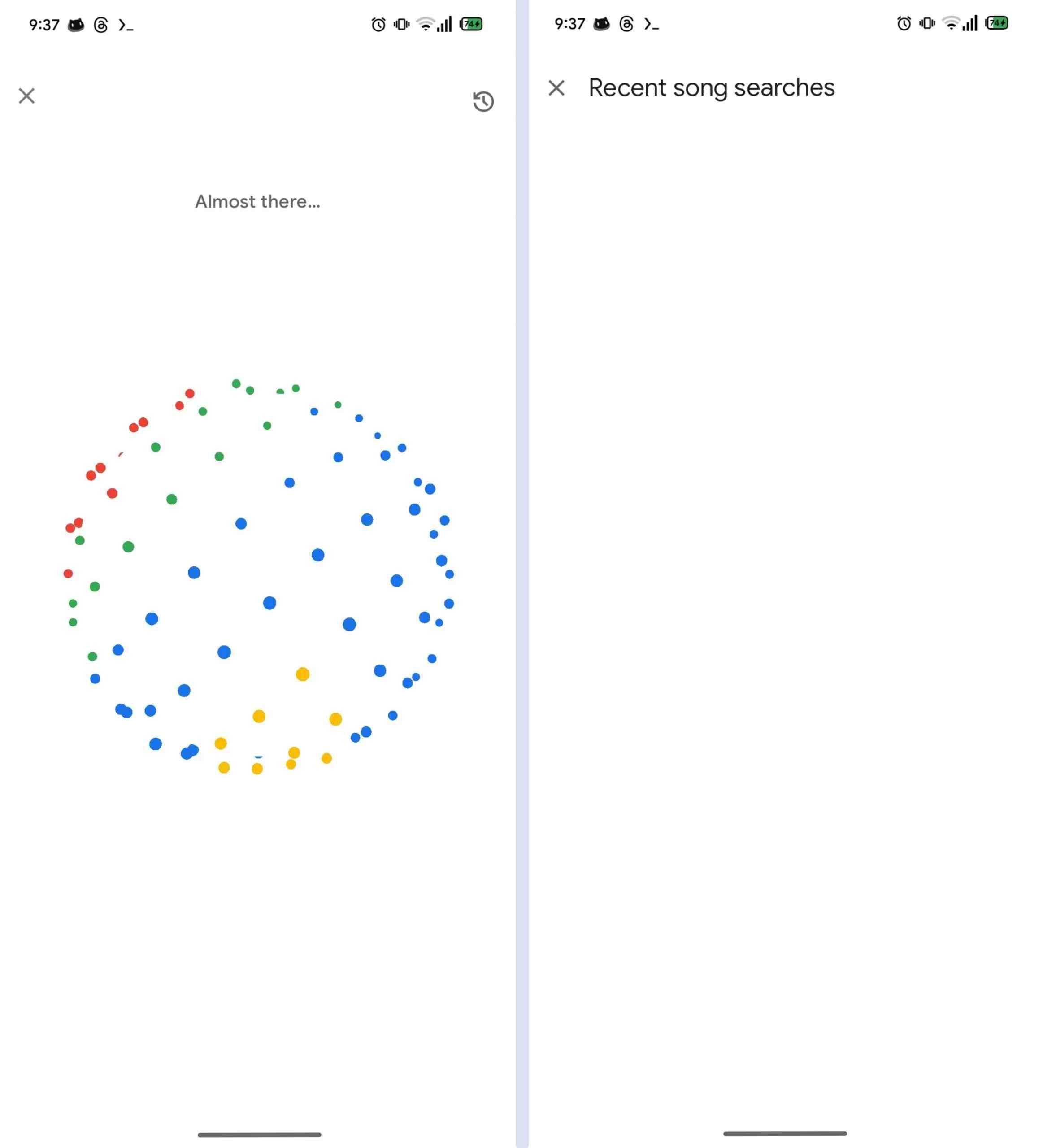Tap Threads icon on Recent song searches screen
Screen dimensions: 1043x1148
626,24
